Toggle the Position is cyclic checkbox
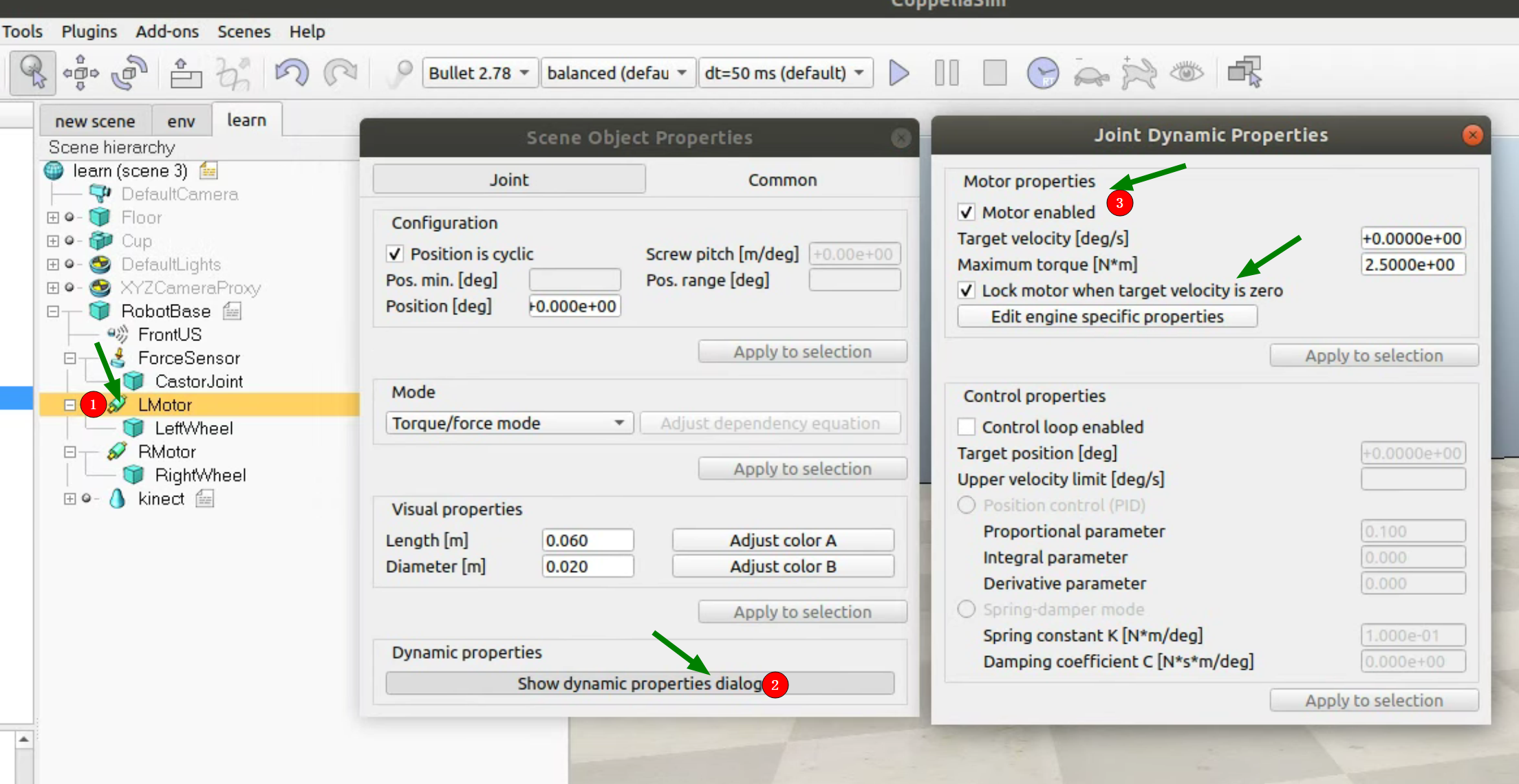 pyautogui.click(x=395, y=254)
